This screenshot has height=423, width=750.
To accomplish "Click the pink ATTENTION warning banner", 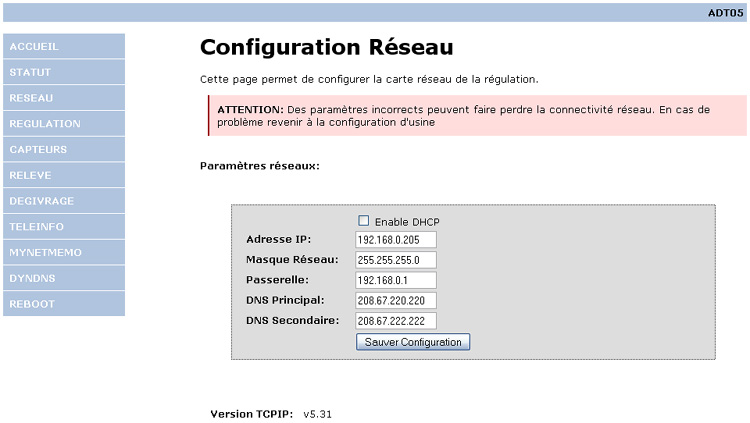I will [x=477, y=116].
